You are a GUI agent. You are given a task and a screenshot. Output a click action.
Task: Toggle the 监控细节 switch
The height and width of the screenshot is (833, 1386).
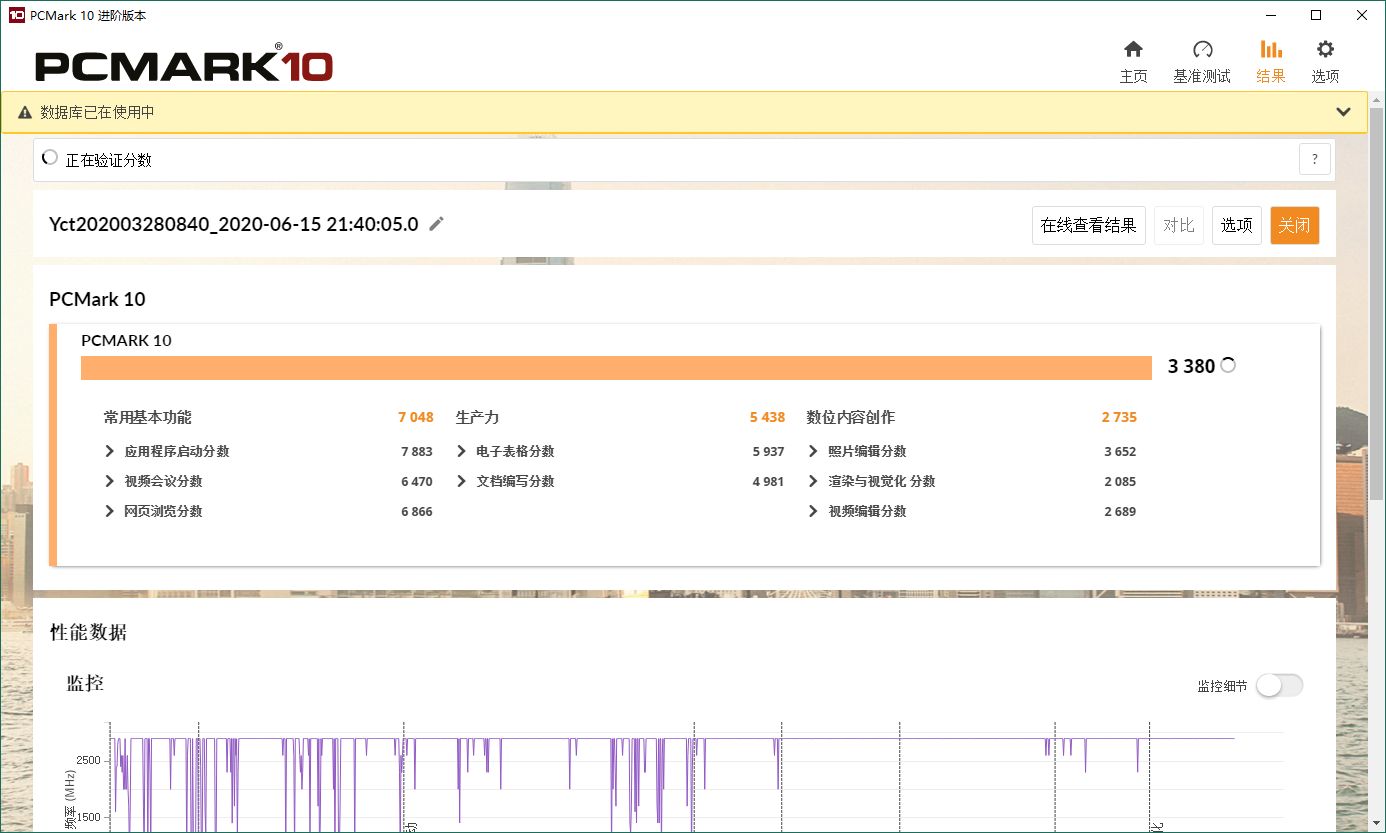pyautogui.click(x=1280, y=685)
